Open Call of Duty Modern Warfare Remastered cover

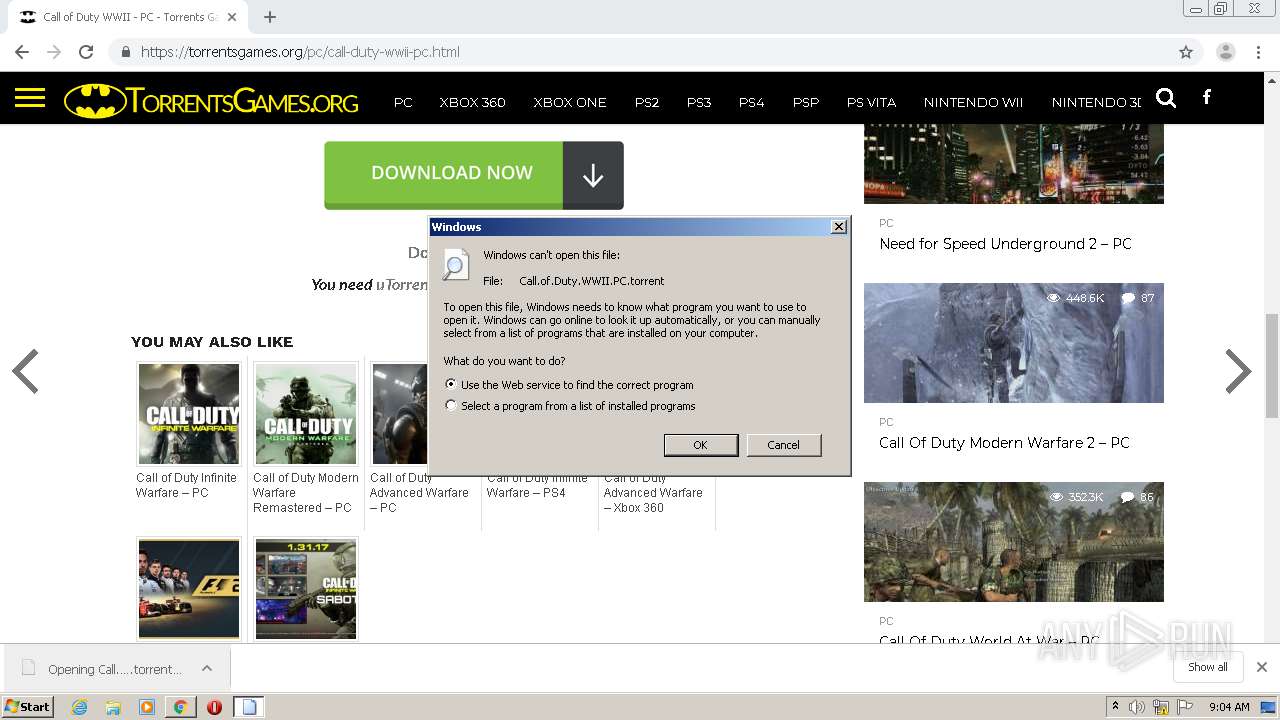306,414
